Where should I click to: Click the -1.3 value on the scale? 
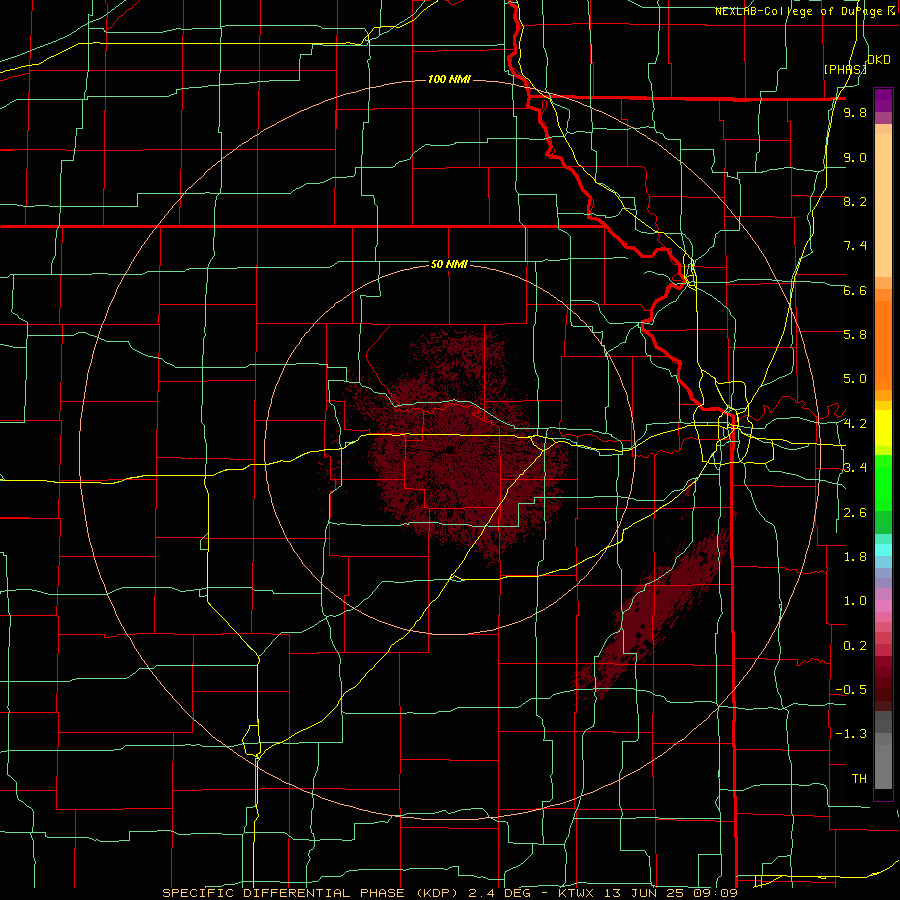tap(851, 734)
